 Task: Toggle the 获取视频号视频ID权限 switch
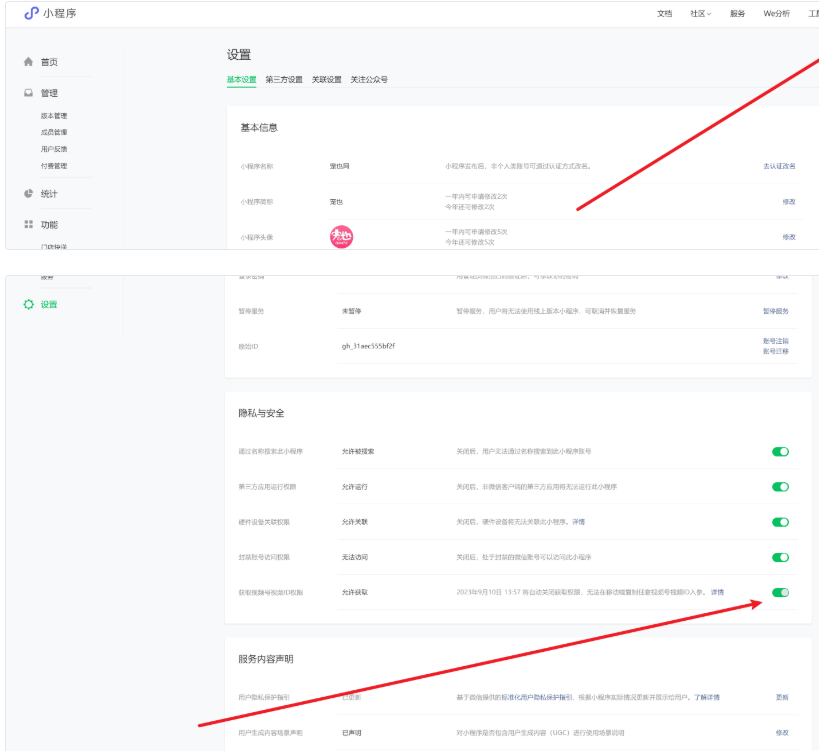780,592
